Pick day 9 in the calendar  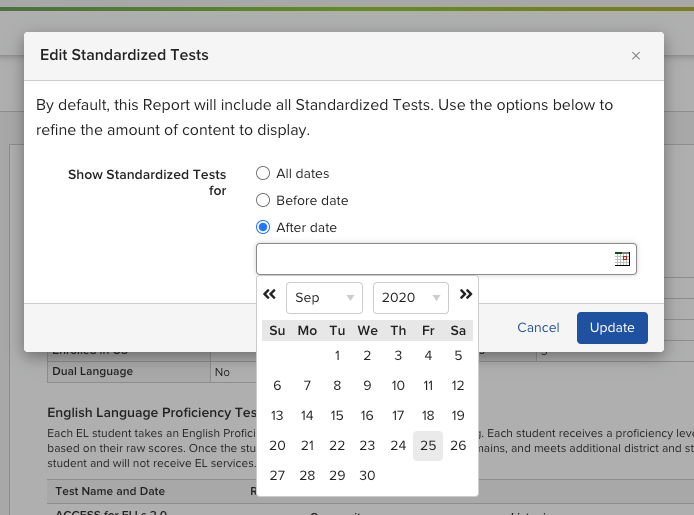point(367,385)
